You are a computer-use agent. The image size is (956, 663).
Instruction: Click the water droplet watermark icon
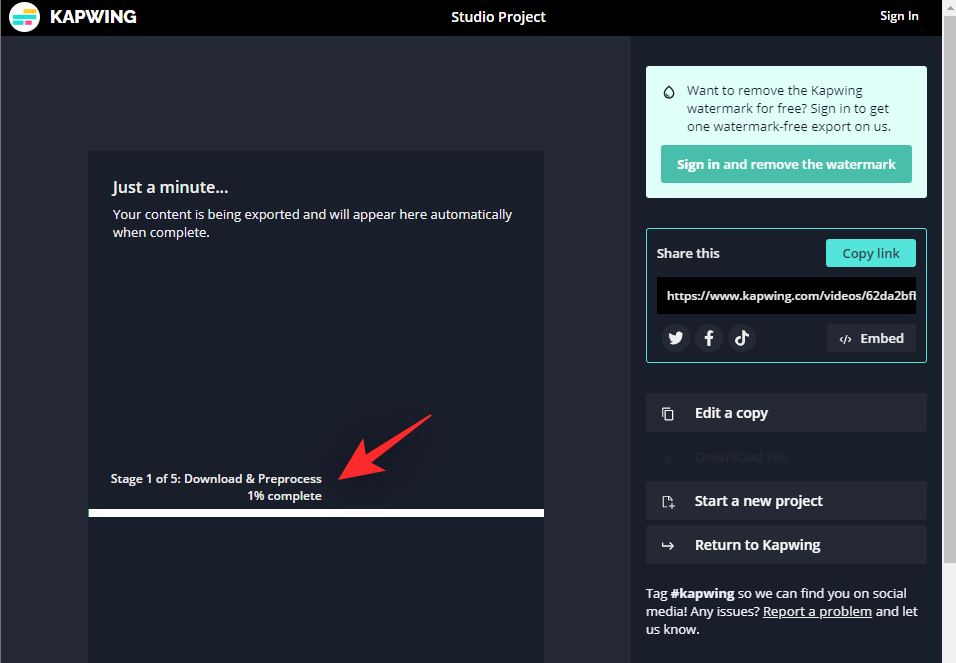click(669, 92)
